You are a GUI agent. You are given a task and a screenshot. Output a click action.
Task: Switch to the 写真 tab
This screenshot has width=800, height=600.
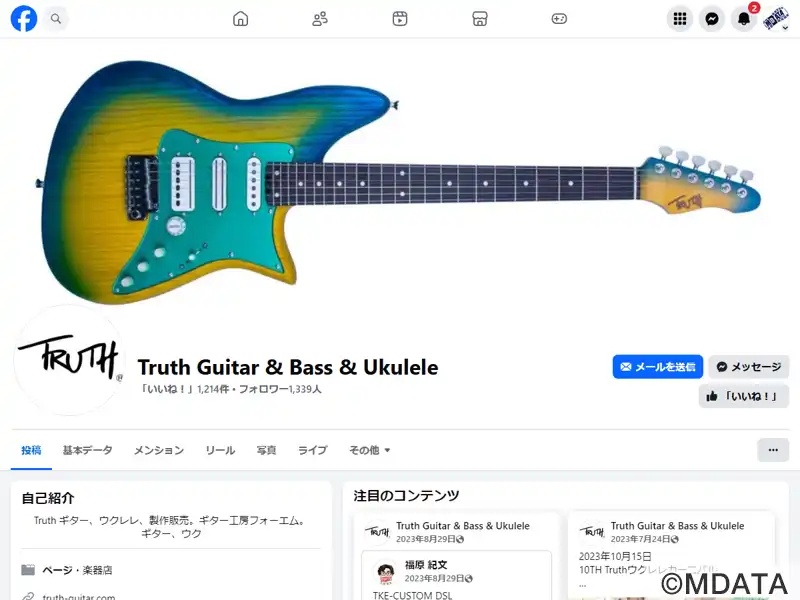pyautogui.click(x=266, y=450)
